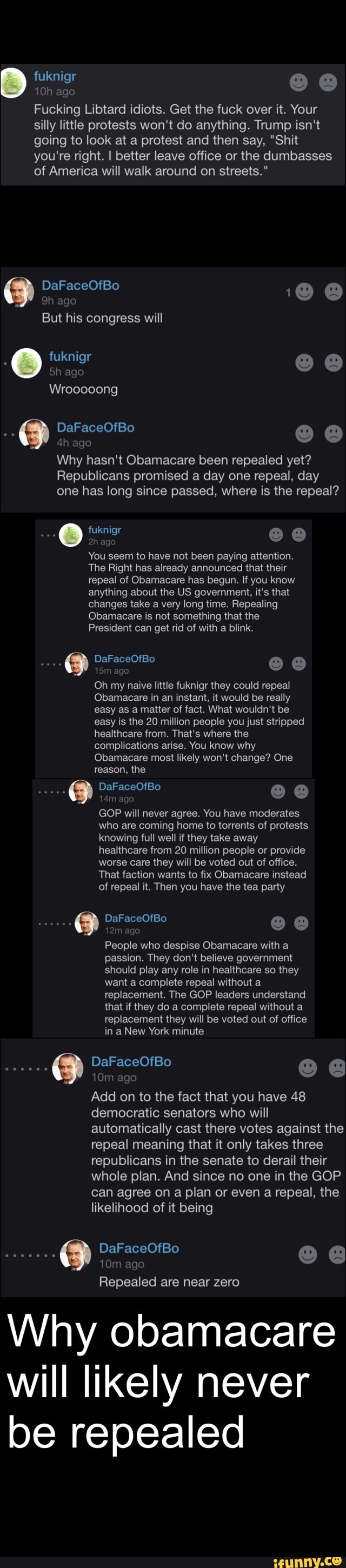Open DaFaceOfBo username on the 12m ago reply
Viewport: 346px width, 1568px height.
point(135,918)
